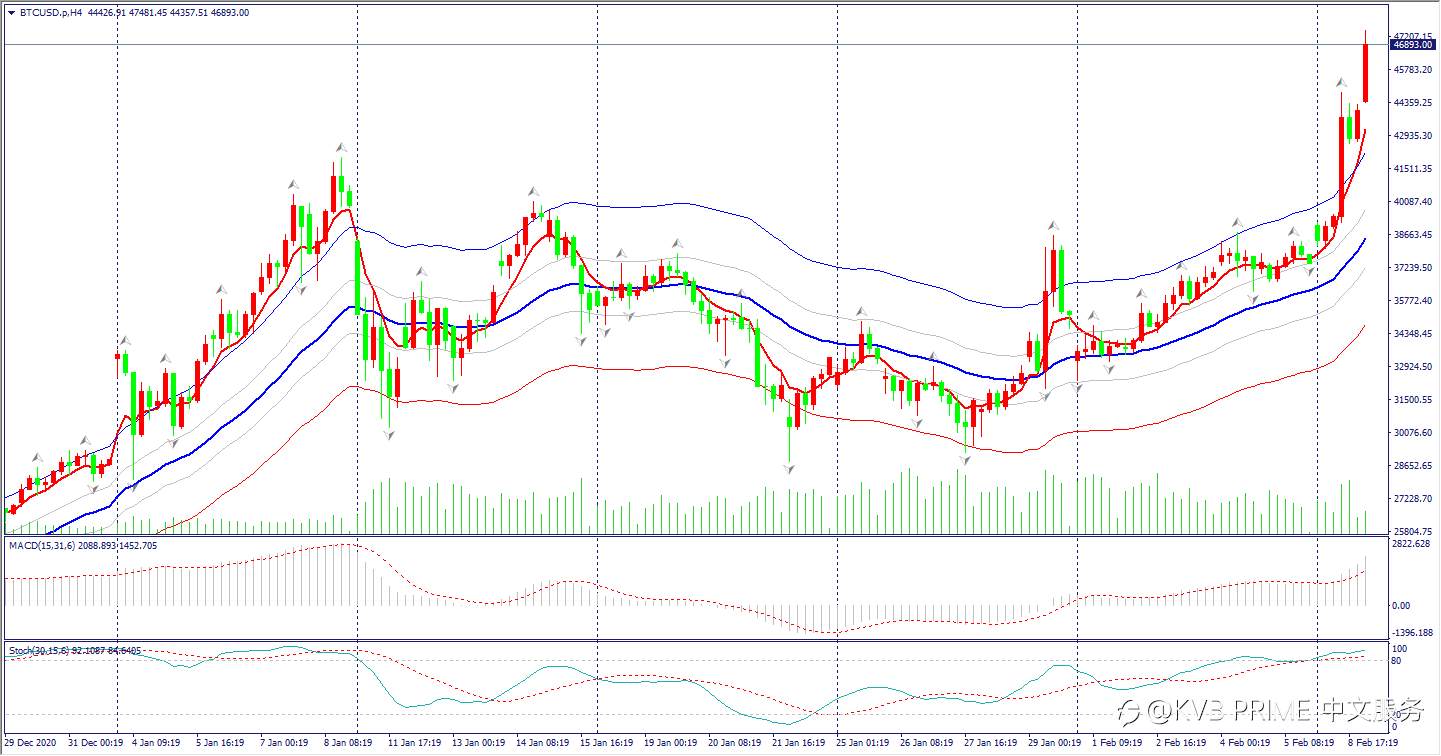
Task: Click the 31 Dec 00:19 time label
Action: click(x=95, y=743)
